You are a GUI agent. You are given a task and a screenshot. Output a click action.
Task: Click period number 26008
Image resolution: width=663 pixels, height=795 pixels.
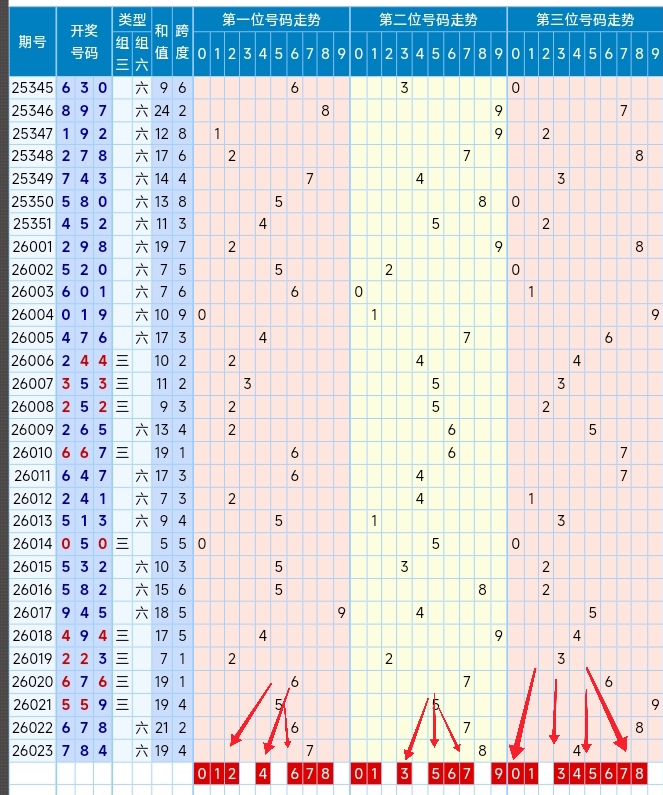pos(32,407)
